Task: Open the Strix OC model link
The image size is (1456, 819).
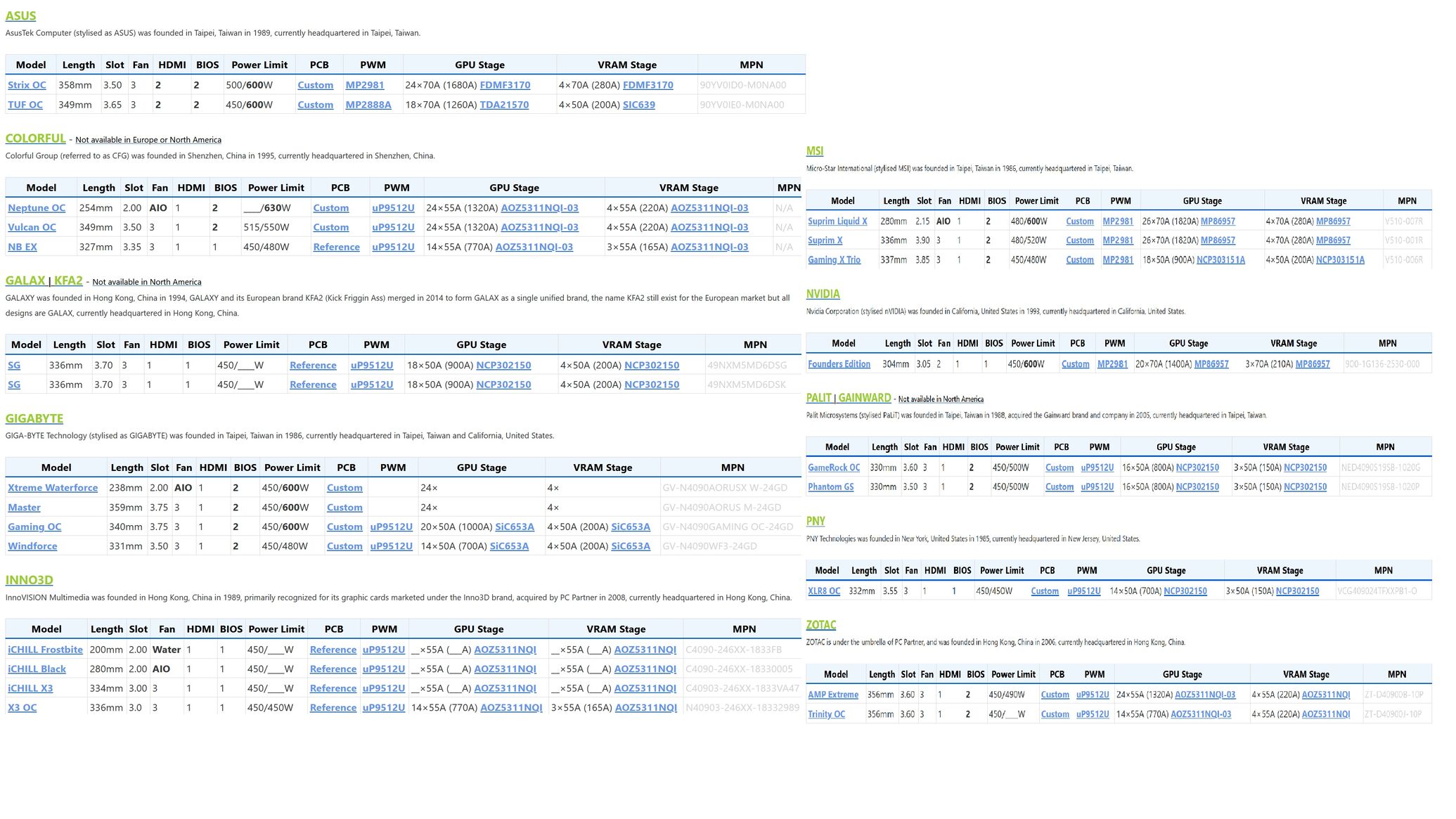Action: point(27,85)
